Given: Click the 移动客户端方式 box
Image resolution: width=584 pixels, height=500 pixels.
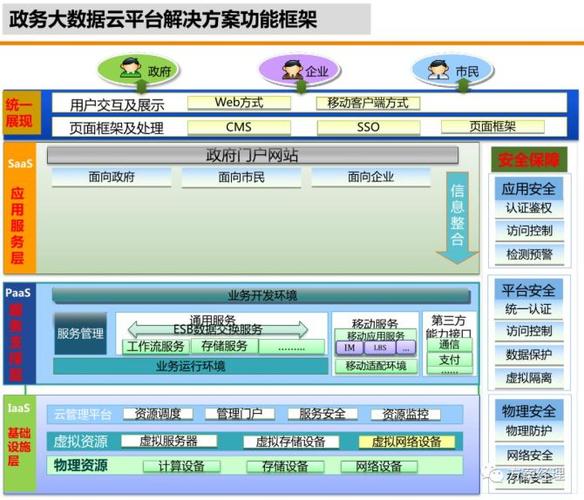Looking at the screenshot, I should [368, 103].
